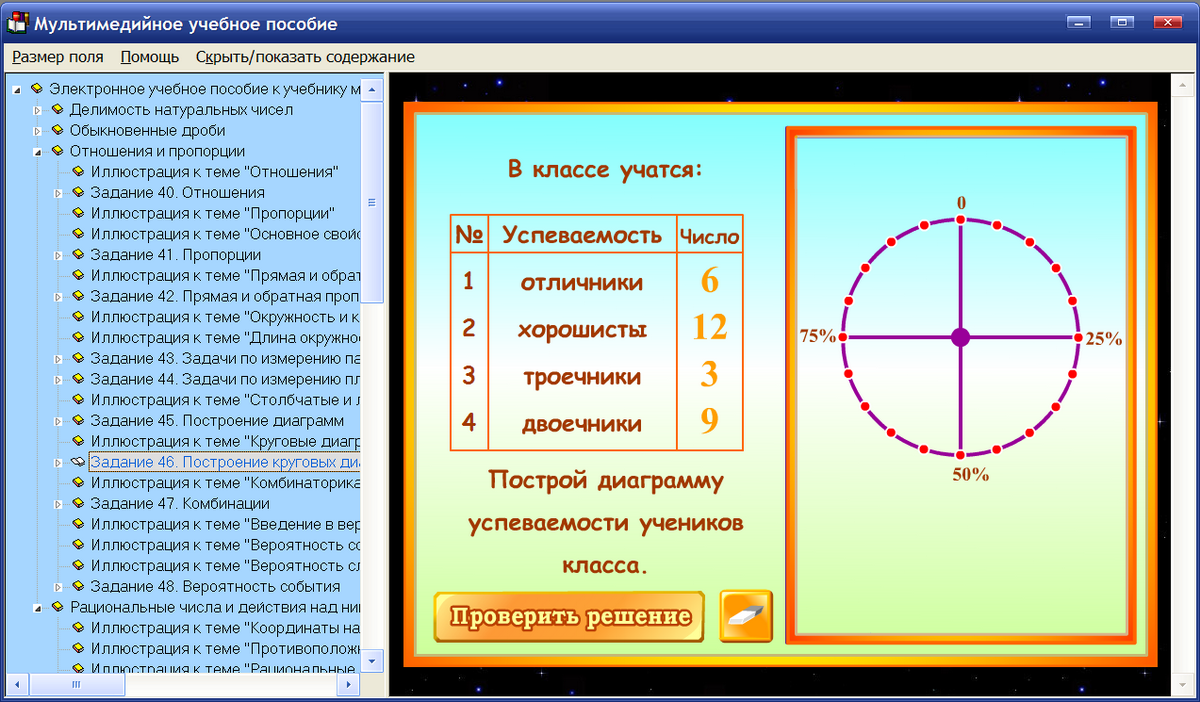Click the yellow book icon beside "Отношения и пропорции"
This screenshot has height=702, width=1200.
(x=58, y=151)
